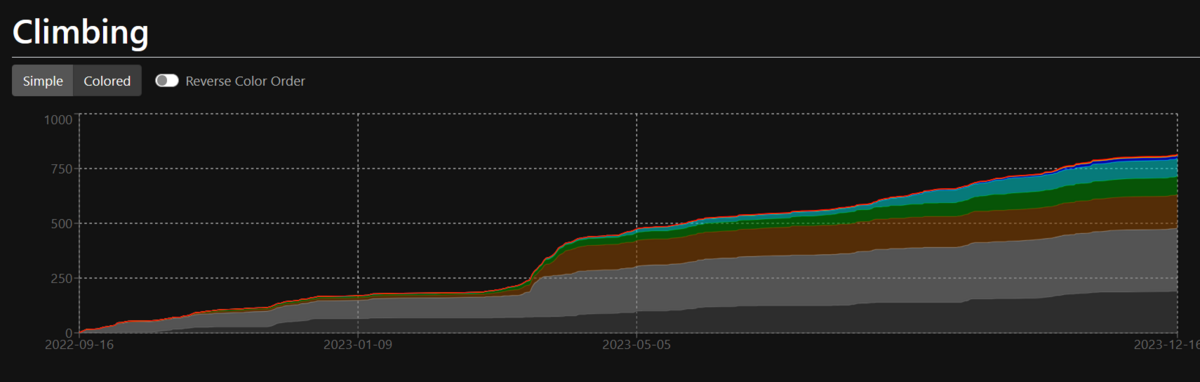The height and width of the screenshot is (382, 1200).
Task: Click the 1000 y-axis label
Action: [x=59, y=120]
